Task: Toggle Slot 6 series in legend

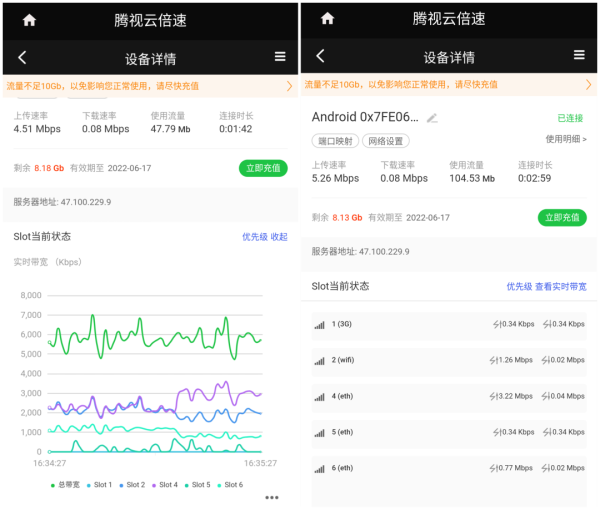Action: [x=230, y=485]
